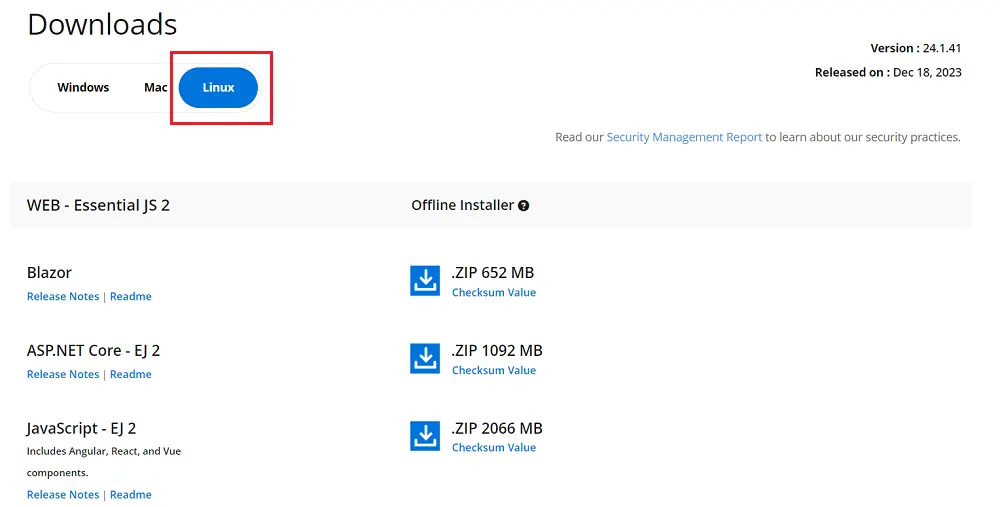
Task: Click 'Released on : Dec 18, 2023' text
Action: tap(888, 73)
